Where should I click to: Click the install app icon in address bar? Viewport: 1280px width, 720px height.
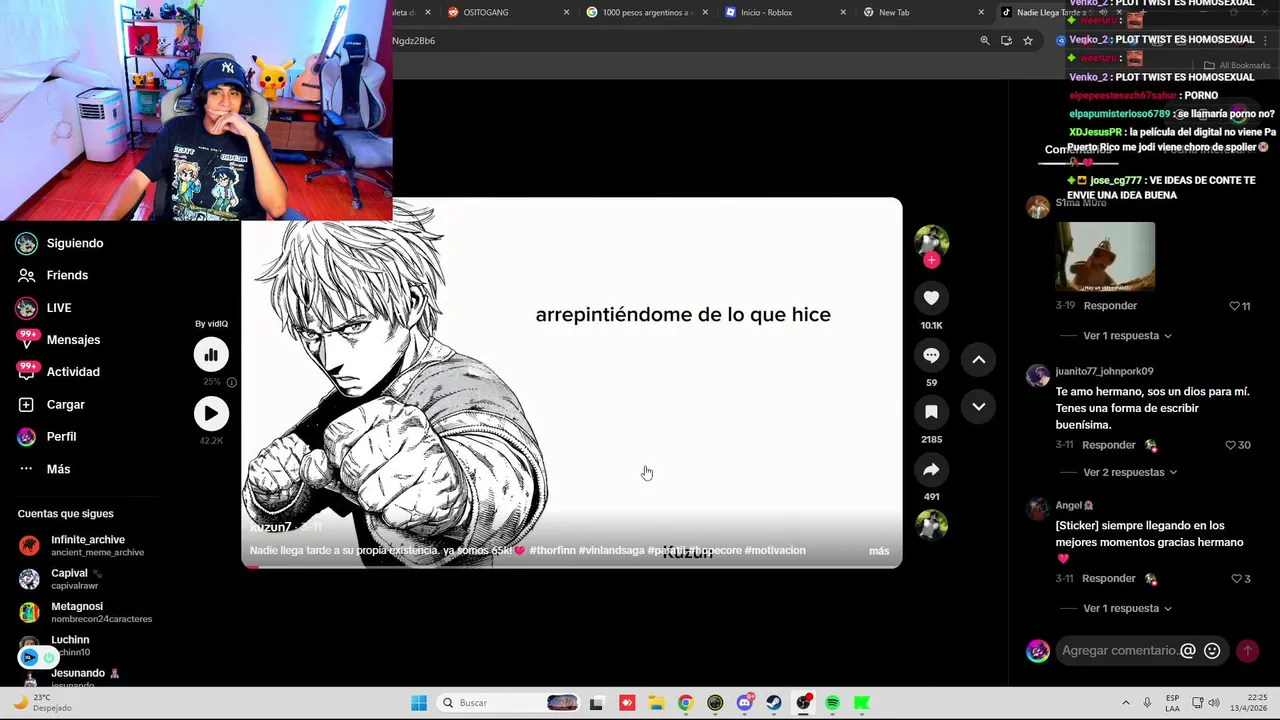(1006, 41)
